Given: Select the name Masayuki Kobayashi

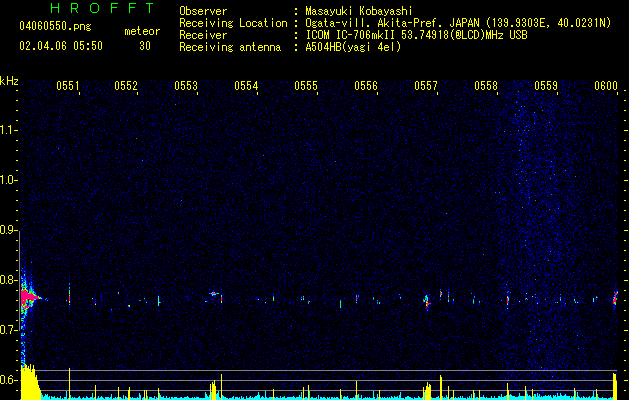Looking at the screenshot, I should 359,11.
